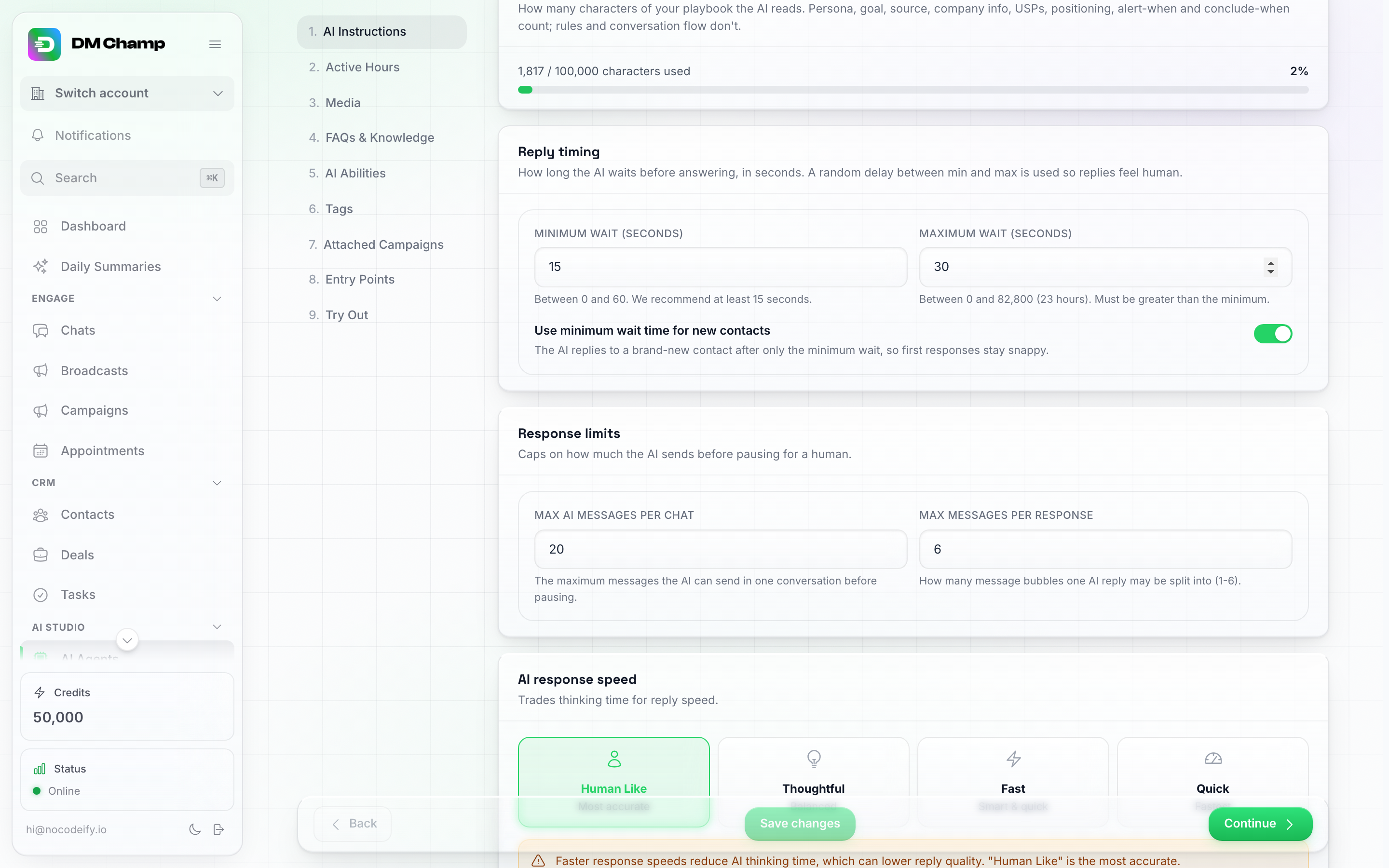Open Switch account dropdown

pos(127,93)
